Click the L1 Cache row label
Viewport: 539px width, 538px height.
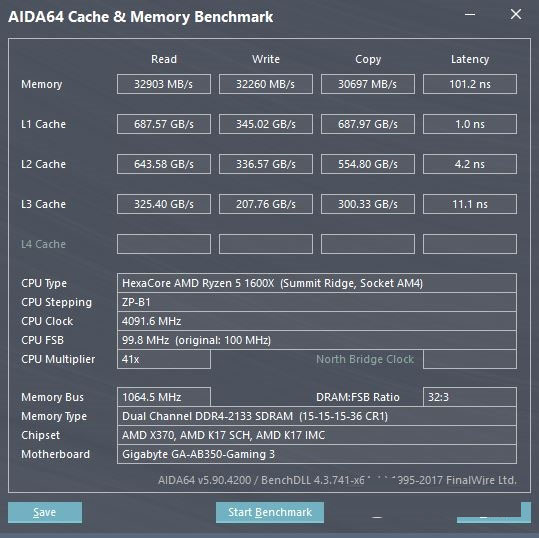[43, 124]
